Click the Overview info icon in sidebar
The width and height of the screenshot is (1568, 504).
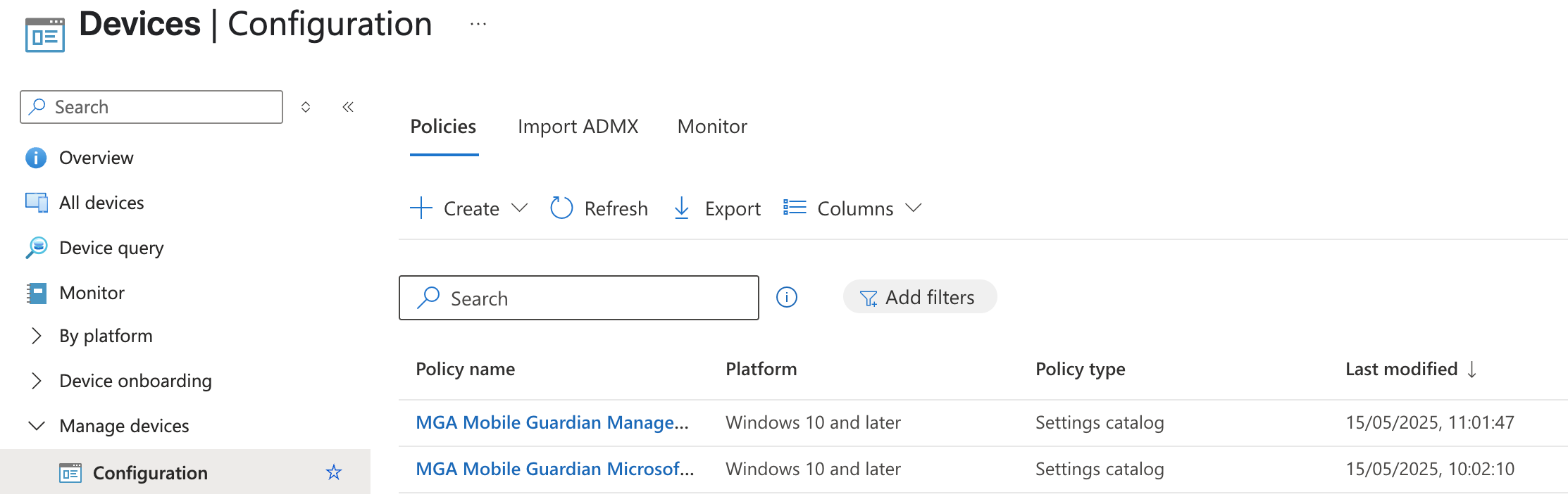36,158
